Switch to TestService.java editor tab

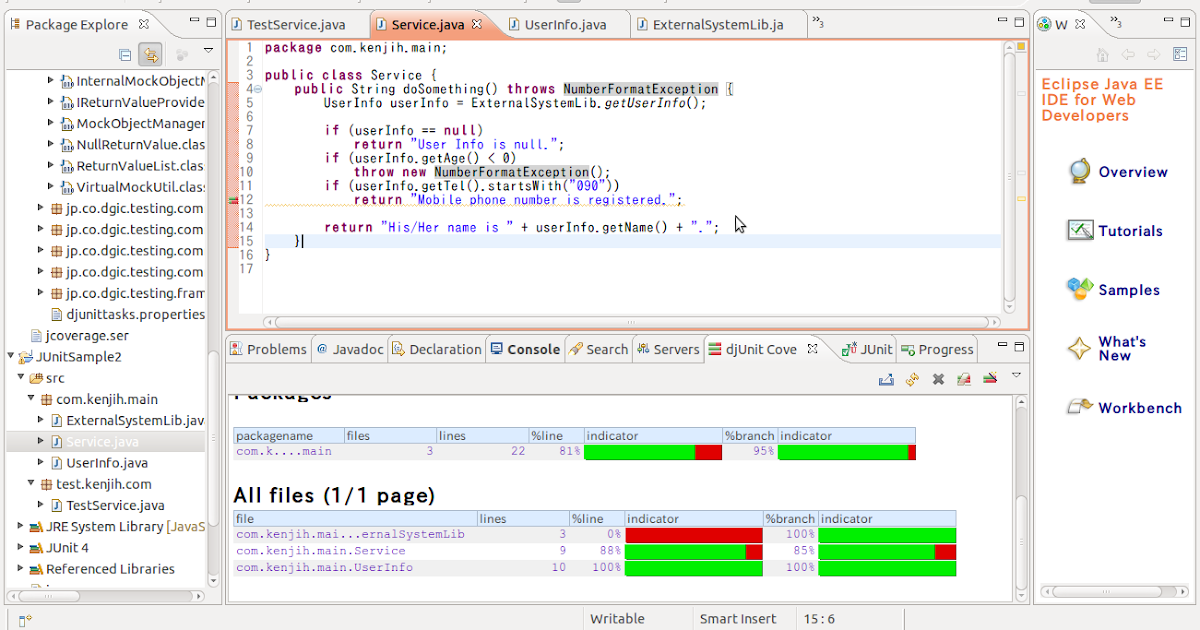tap(296, 24)
